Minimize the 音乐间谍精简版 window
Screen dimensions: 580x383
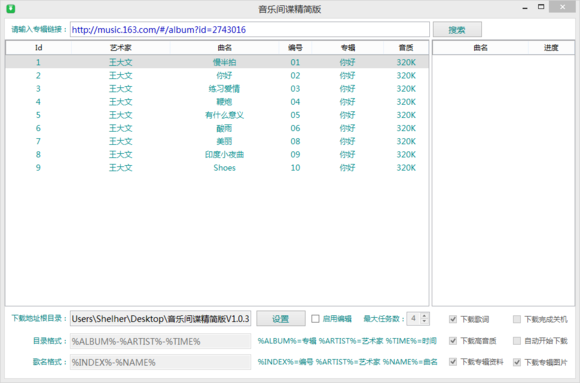pos(525,7)
